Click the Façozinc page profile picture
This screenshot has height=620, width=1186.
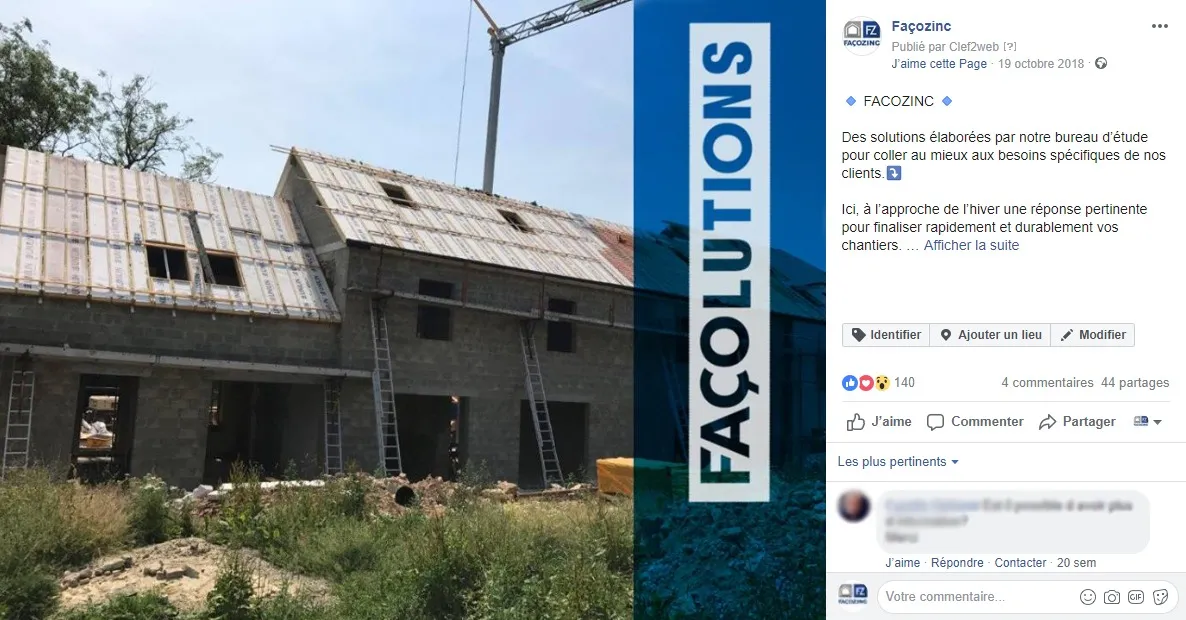coord(862,36)
